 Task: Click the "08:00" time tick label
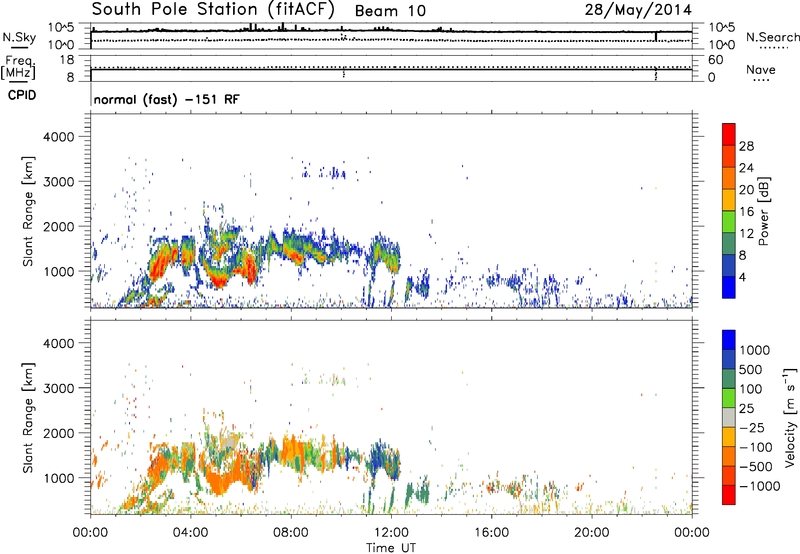coord(291,533)
